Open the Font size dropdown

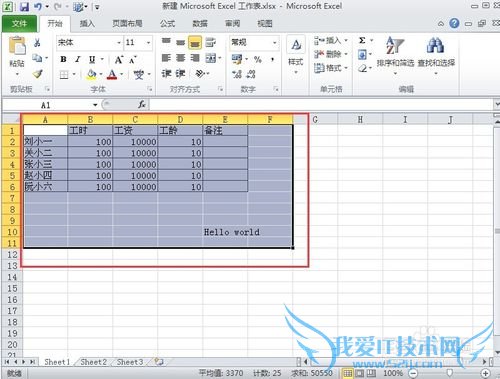pos(148,43)
